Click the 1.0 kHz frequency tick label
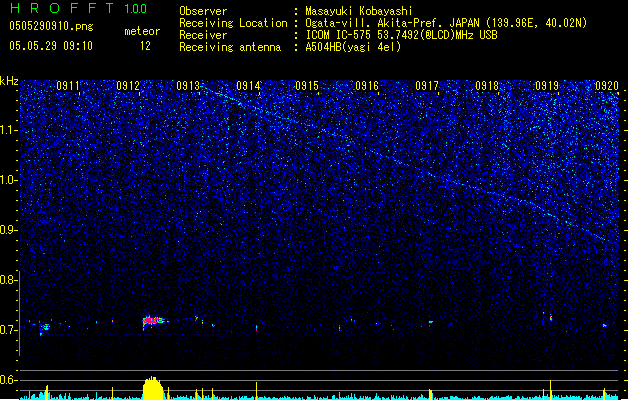This screenshot has width=629, height=400. pos(8,180)
